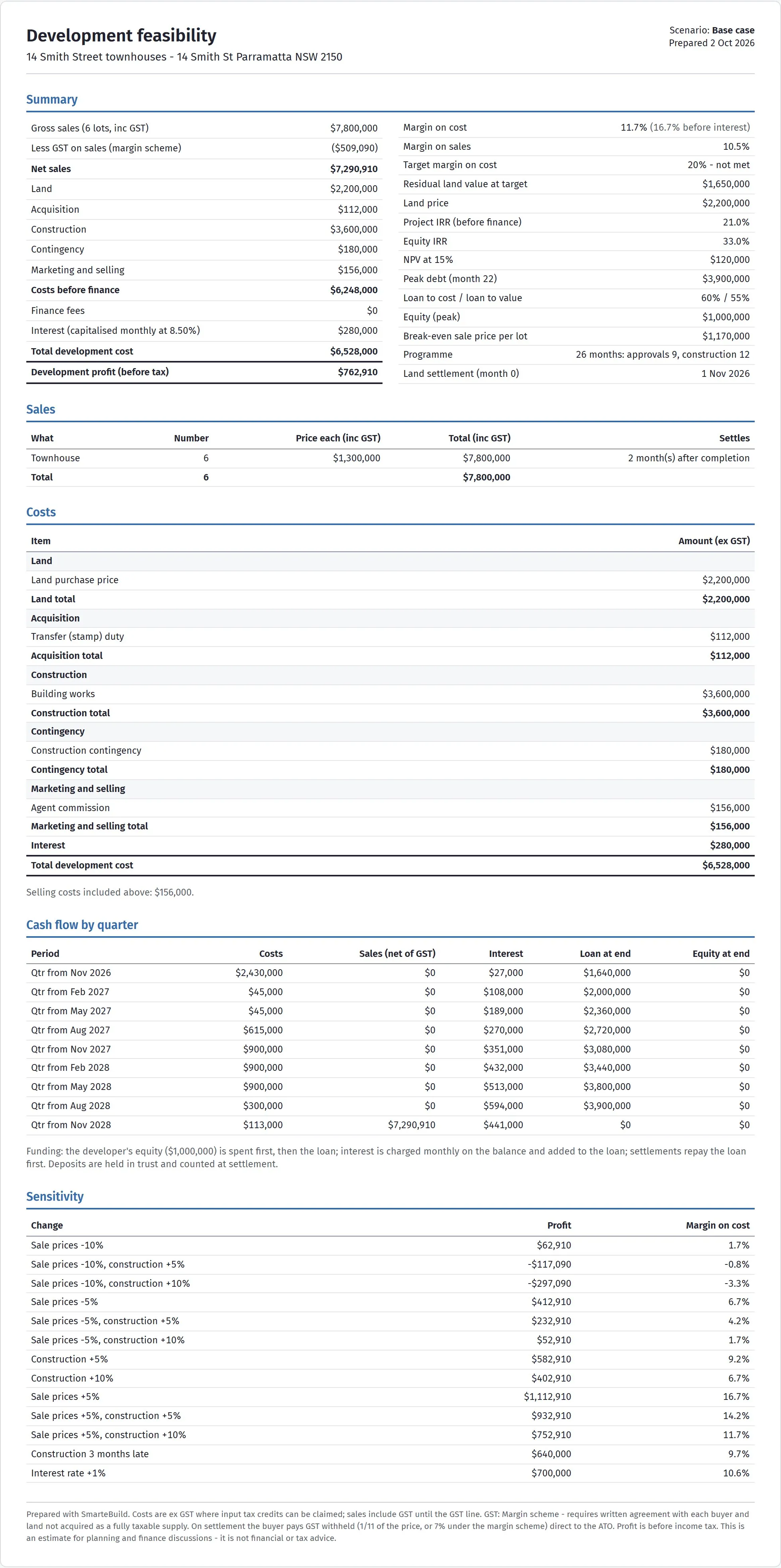Viewport: 781px width, 1568px height.
Task: Click the Sensitivity section heading
Action: pos(55,1196)
